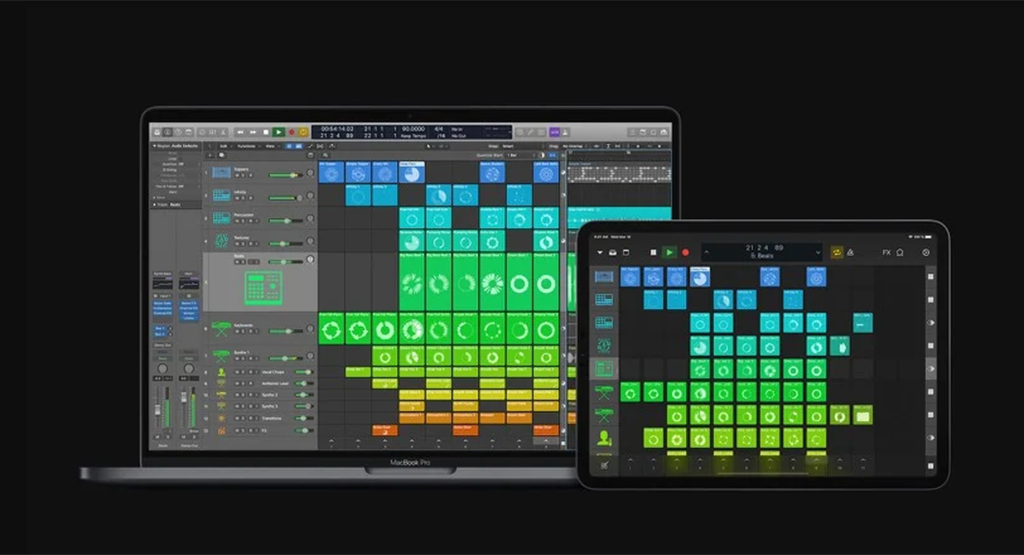
Task: Mute the Toppers track on MacBook
Action: [237, 176]
